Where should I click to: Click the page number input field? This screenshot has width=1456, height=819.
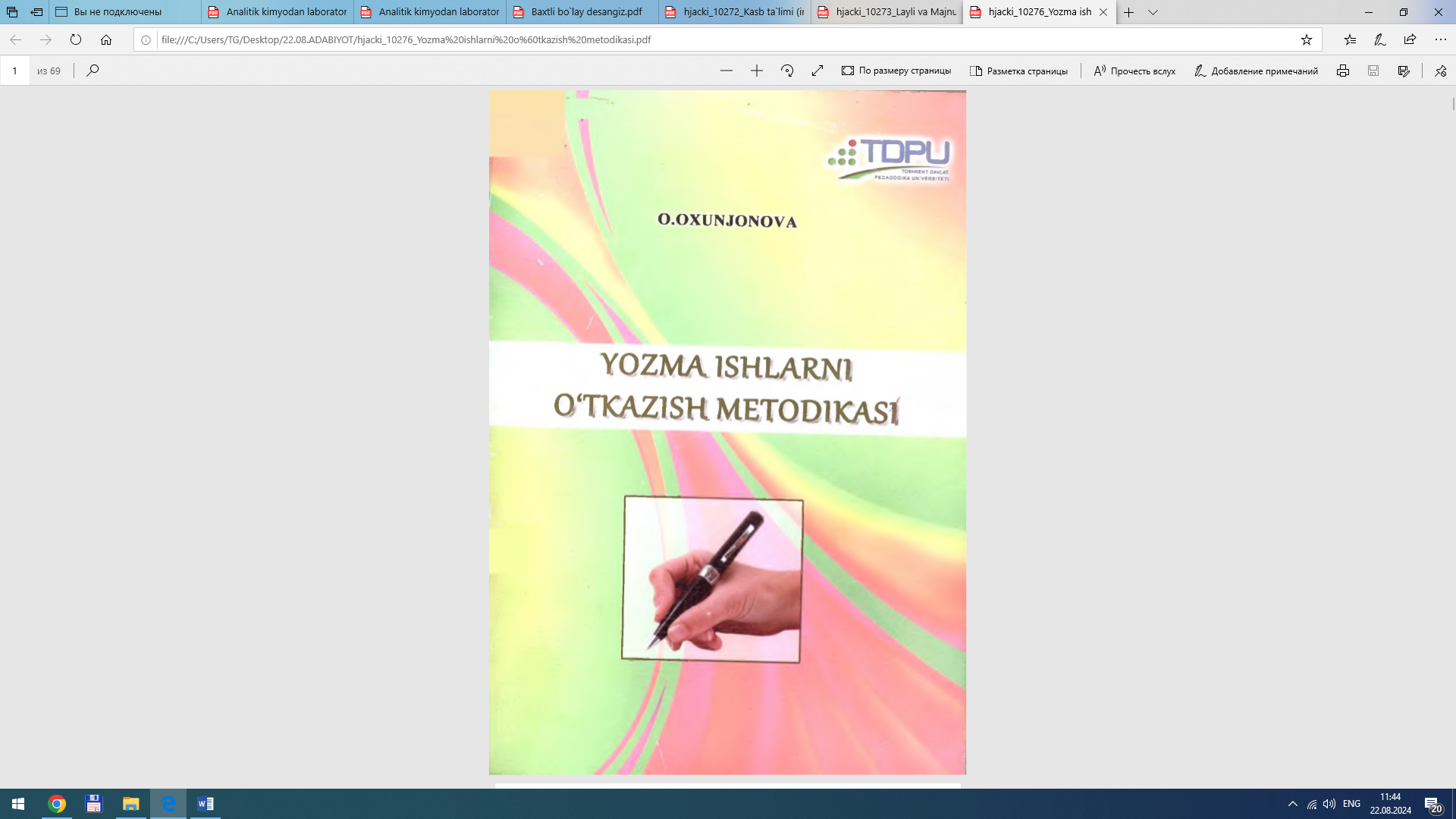tap(14, 71)
